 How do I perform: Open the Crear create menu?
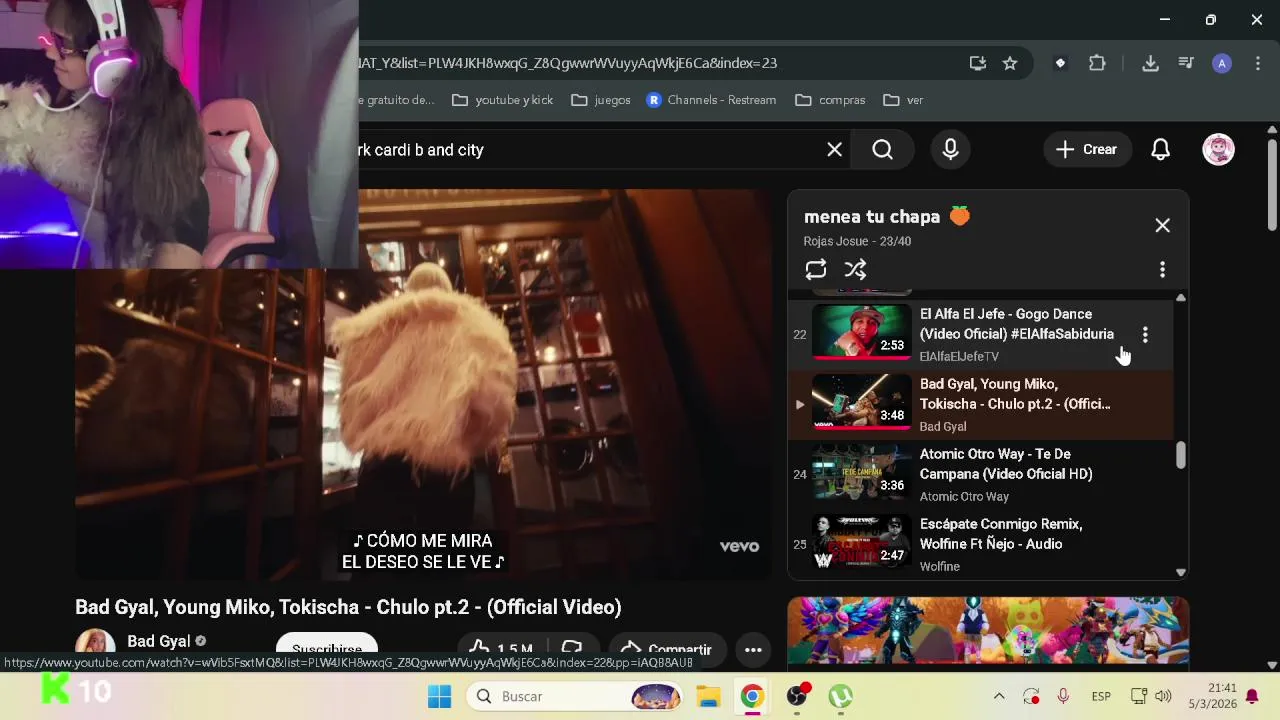pos(1086,150)
